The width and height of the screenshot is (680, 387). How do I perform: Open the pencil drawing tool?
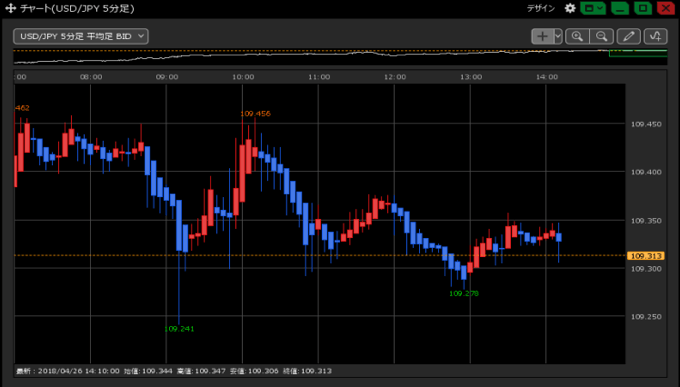coord(628,36)
